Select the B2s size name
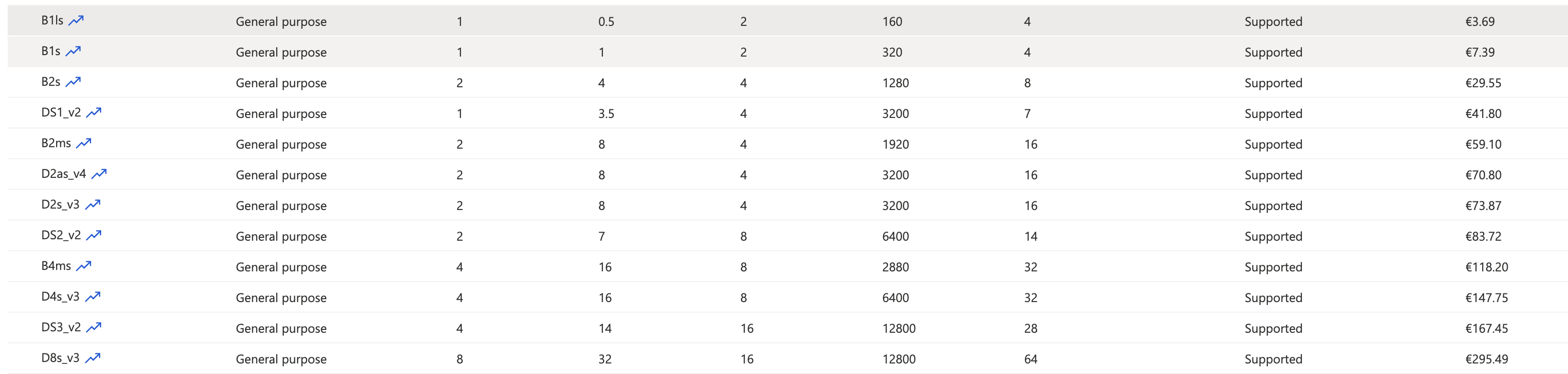Image resolution: width=1568 pixels, height=374 pixels. [50, 82]
